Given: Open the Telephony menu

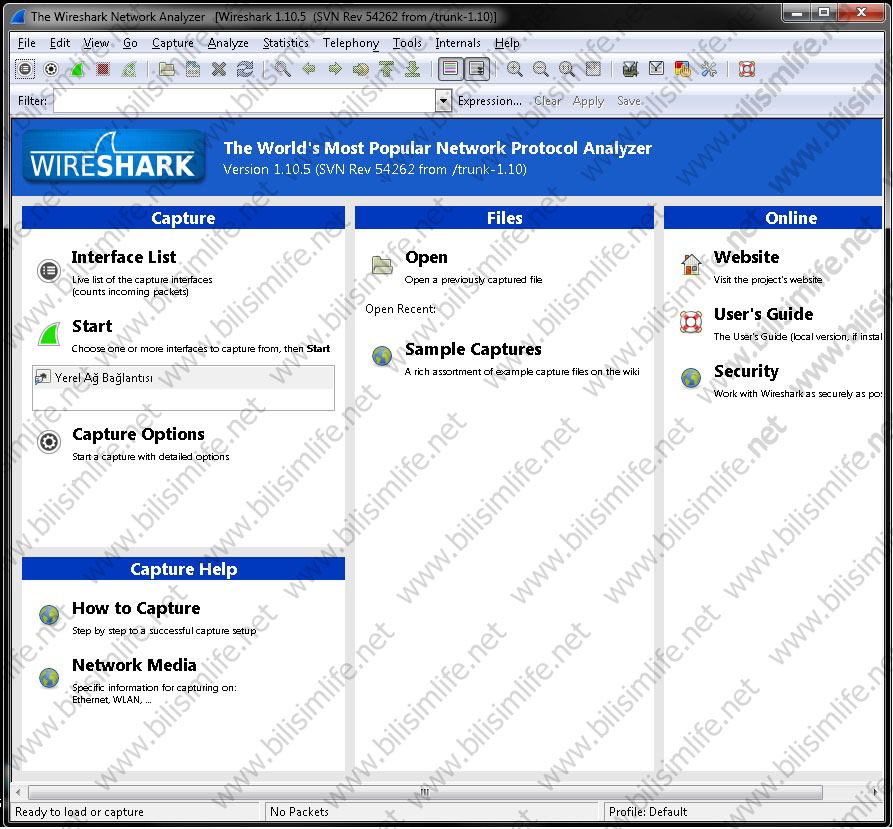Looking at the screenshot, I should 351,43.
